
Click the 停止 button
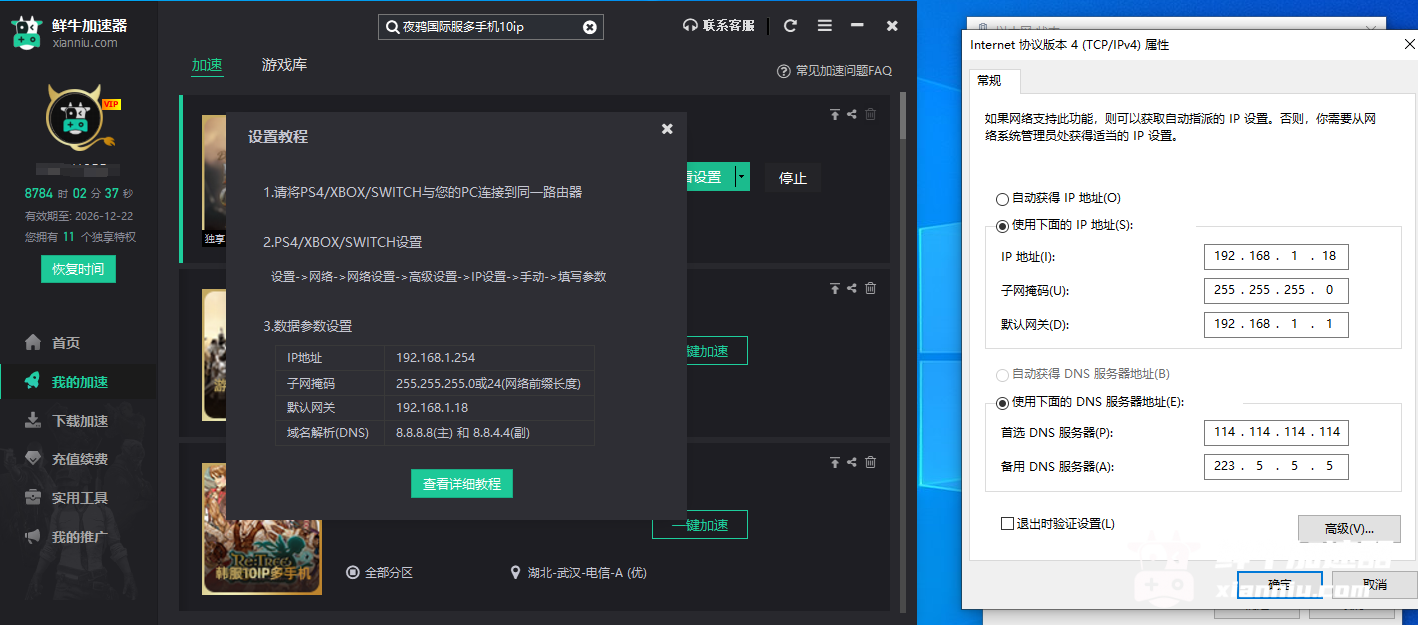(793, 177)
